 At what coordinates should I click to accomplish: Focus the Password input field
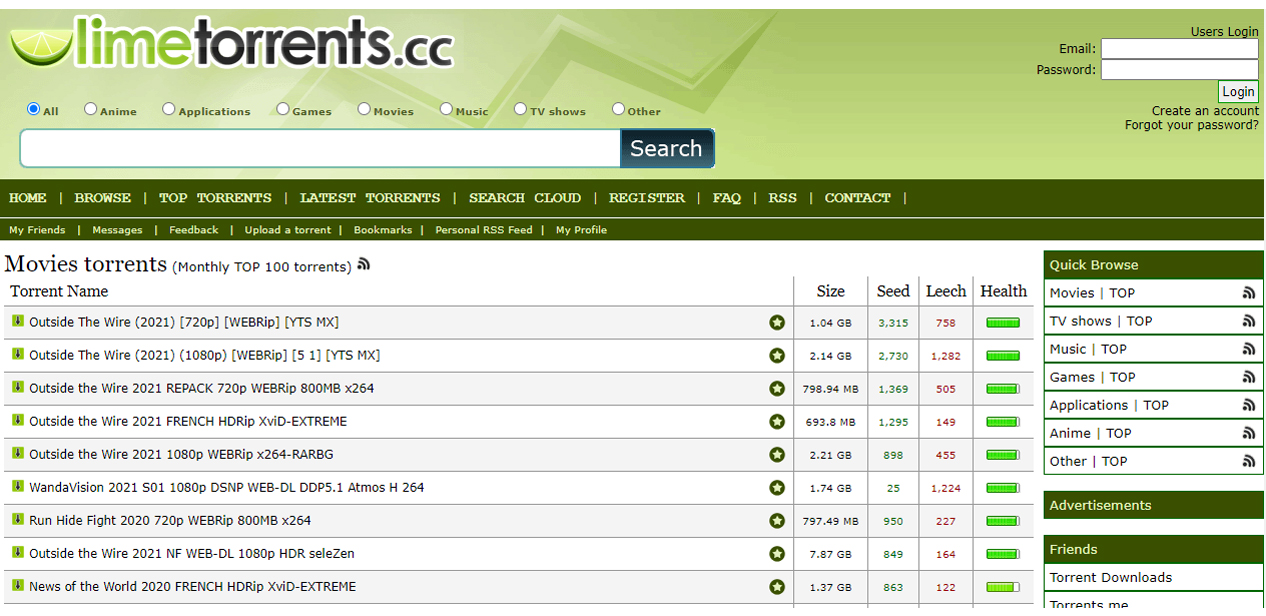tap(1180, 70)
